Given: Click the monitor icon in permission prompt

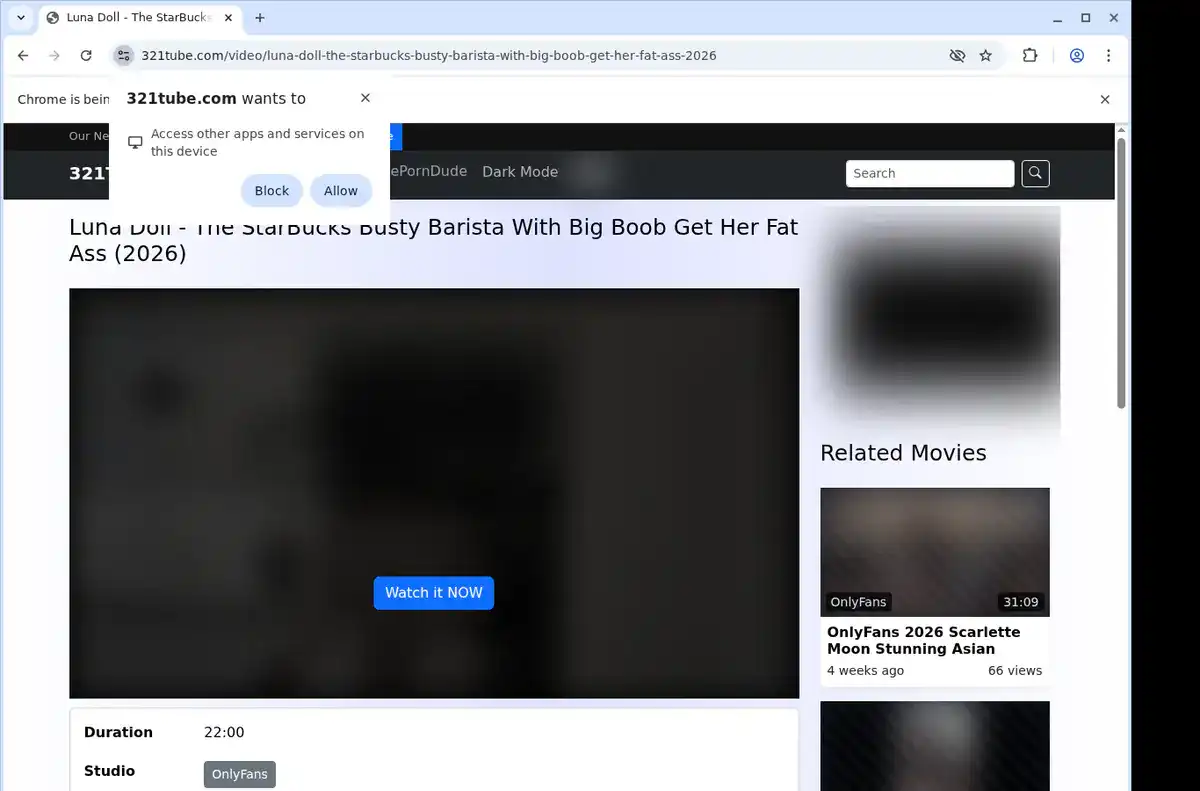Looking at the screenshot, I should pos(135,142).
